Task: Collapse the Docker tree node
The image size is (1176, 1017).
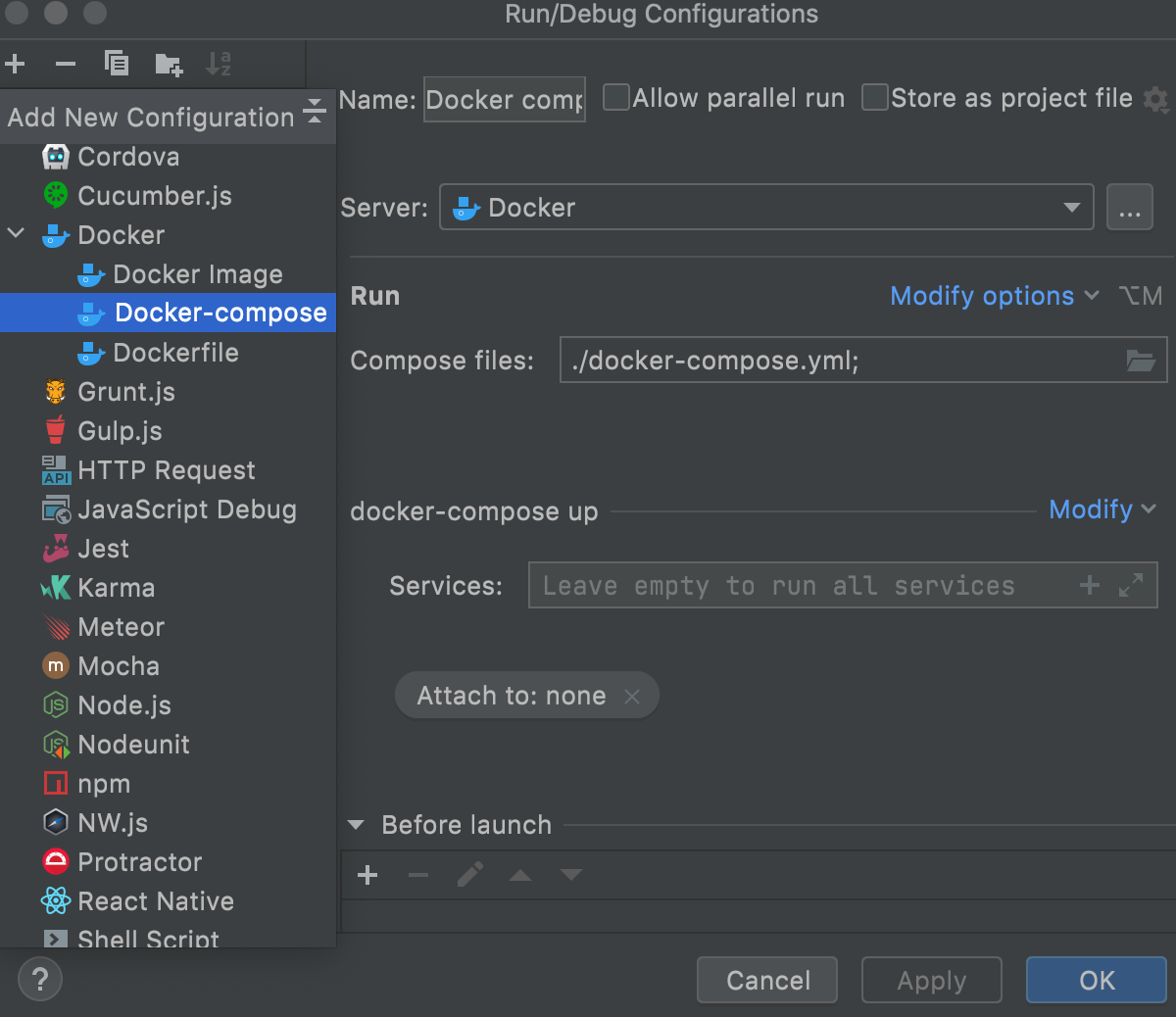Action: point(16,234)
